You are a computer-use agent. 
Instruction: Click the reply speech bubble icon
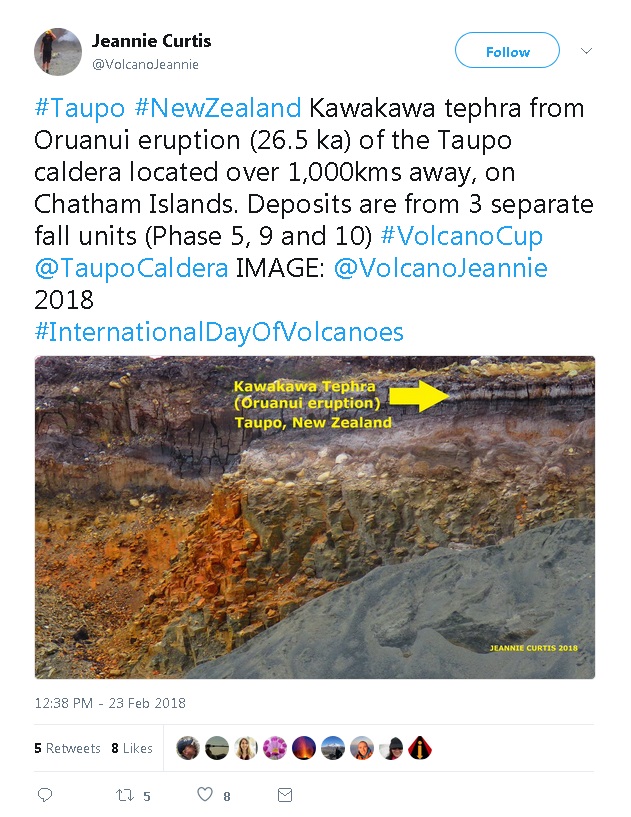45,795
